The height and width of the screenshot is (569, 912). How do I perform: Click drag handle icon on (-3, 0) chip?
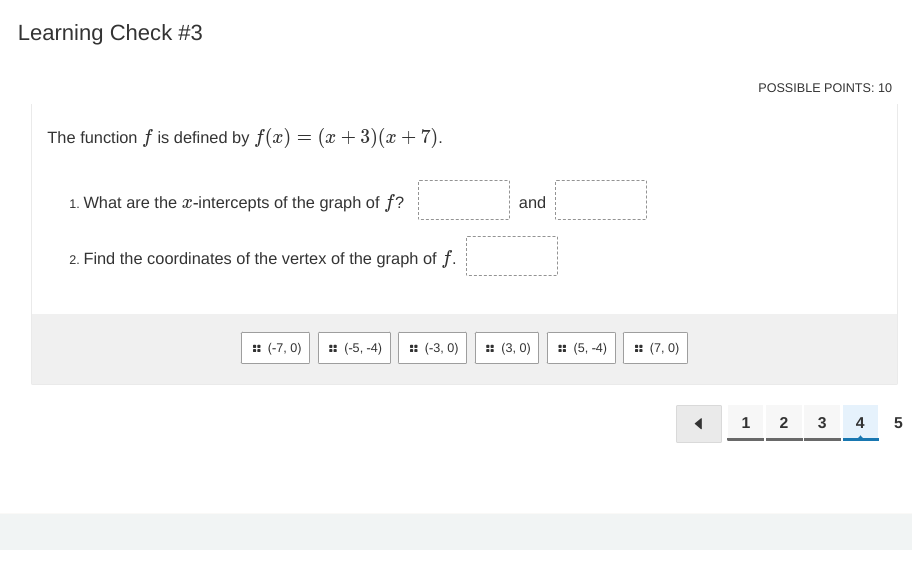coord(414,348)
